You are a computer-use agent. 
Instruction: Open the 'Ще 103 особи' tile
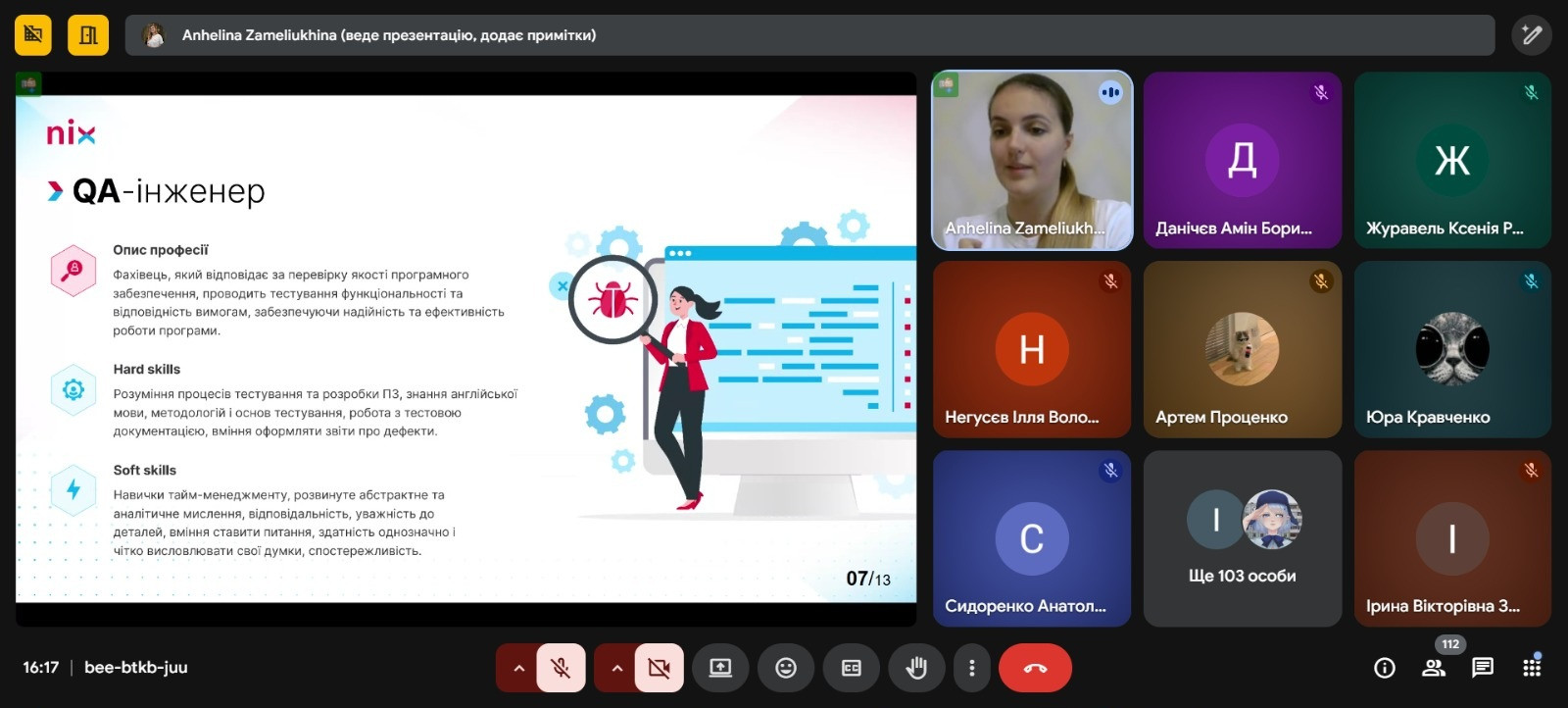pyautogui.click(x=1242, y=538)
